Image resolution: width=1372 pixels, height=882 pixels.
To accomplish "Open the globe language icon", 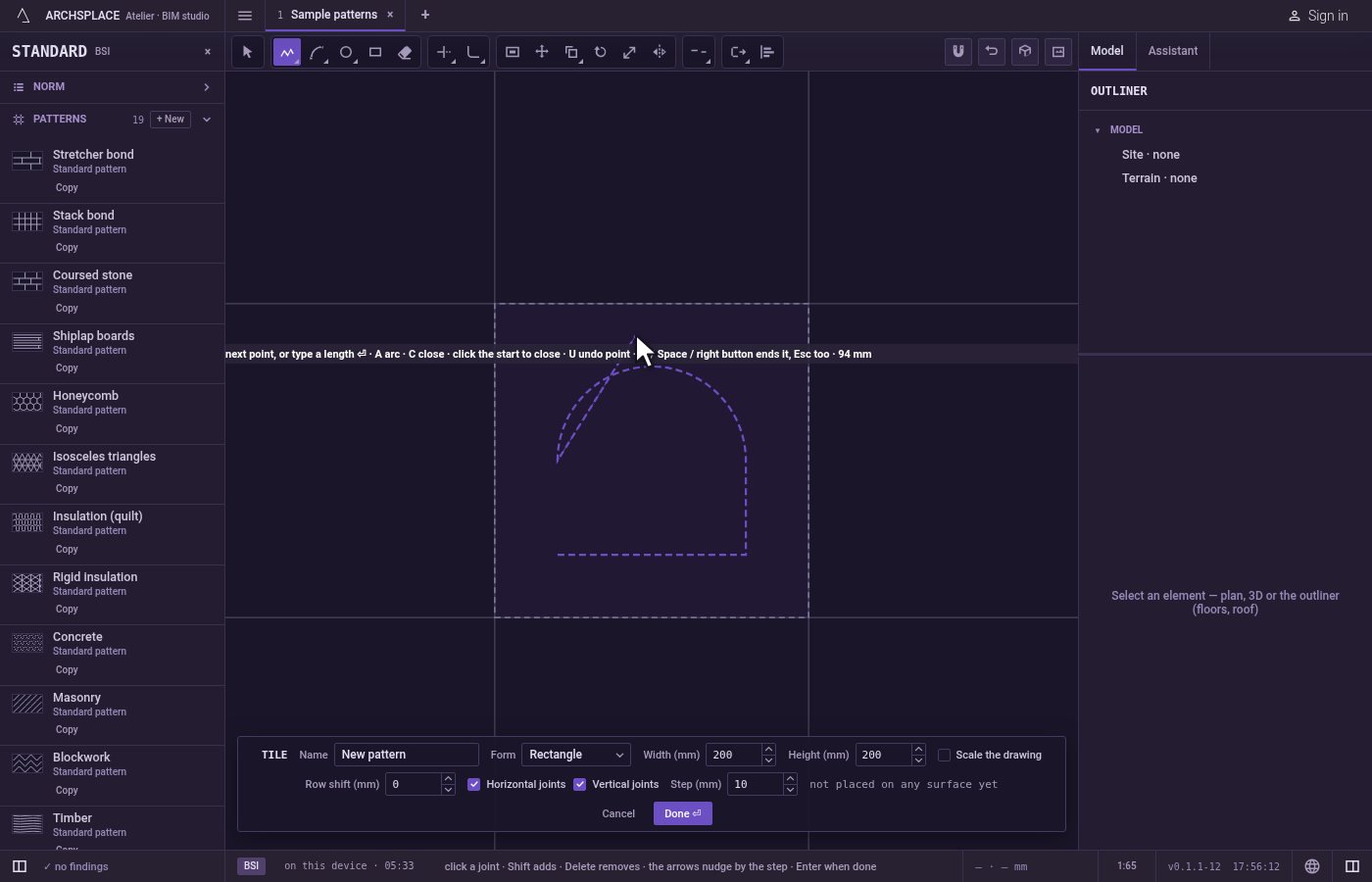I will pos(1312,866).
